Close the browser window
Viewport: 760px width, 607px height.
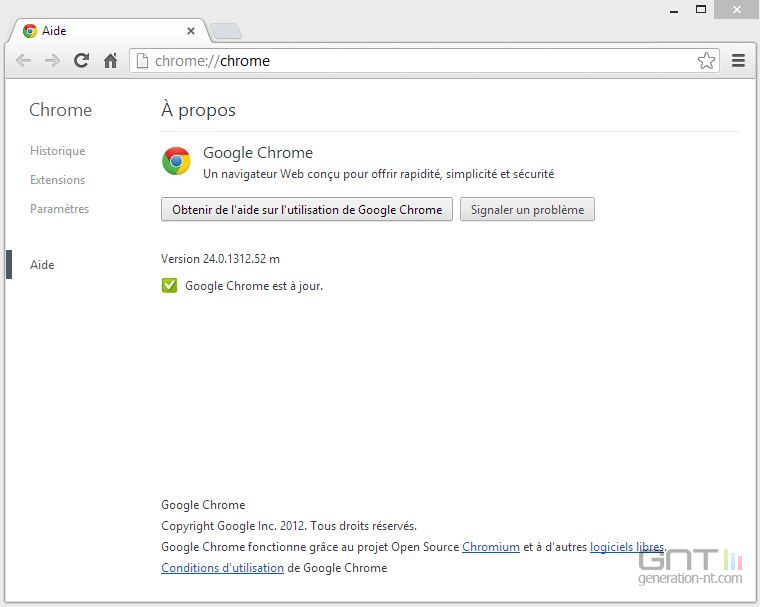pyautogui.click(x=737, y=9)
